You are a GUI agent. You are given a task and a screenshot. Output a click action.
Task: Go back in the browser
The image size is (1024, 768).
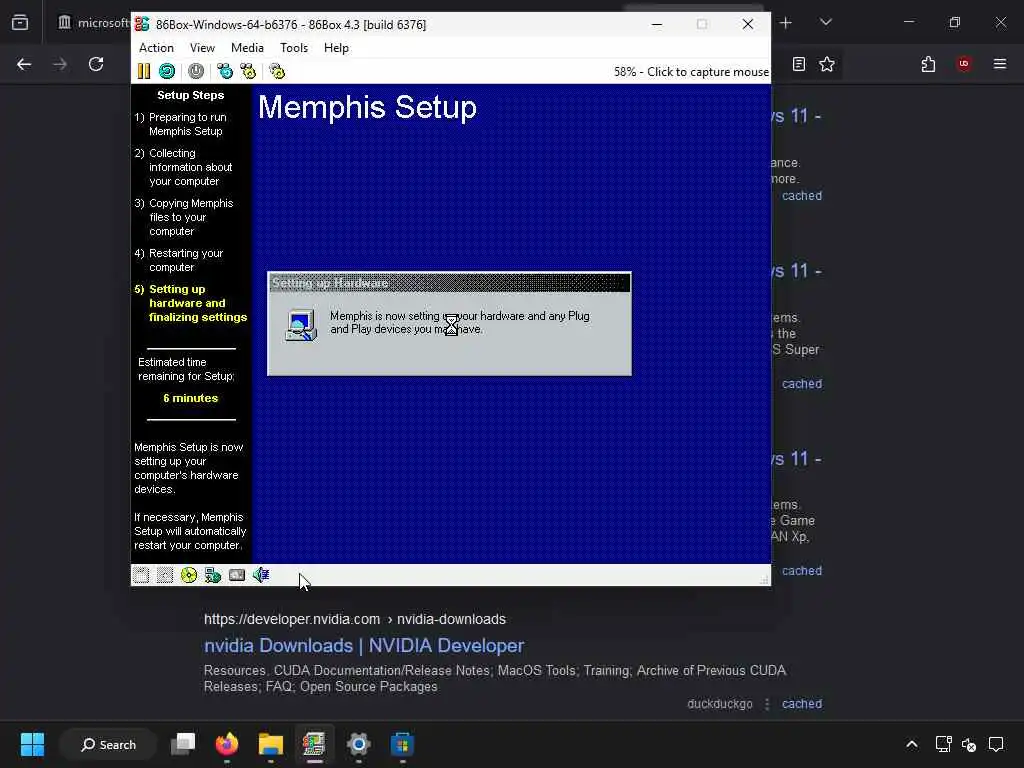(24, 64)
